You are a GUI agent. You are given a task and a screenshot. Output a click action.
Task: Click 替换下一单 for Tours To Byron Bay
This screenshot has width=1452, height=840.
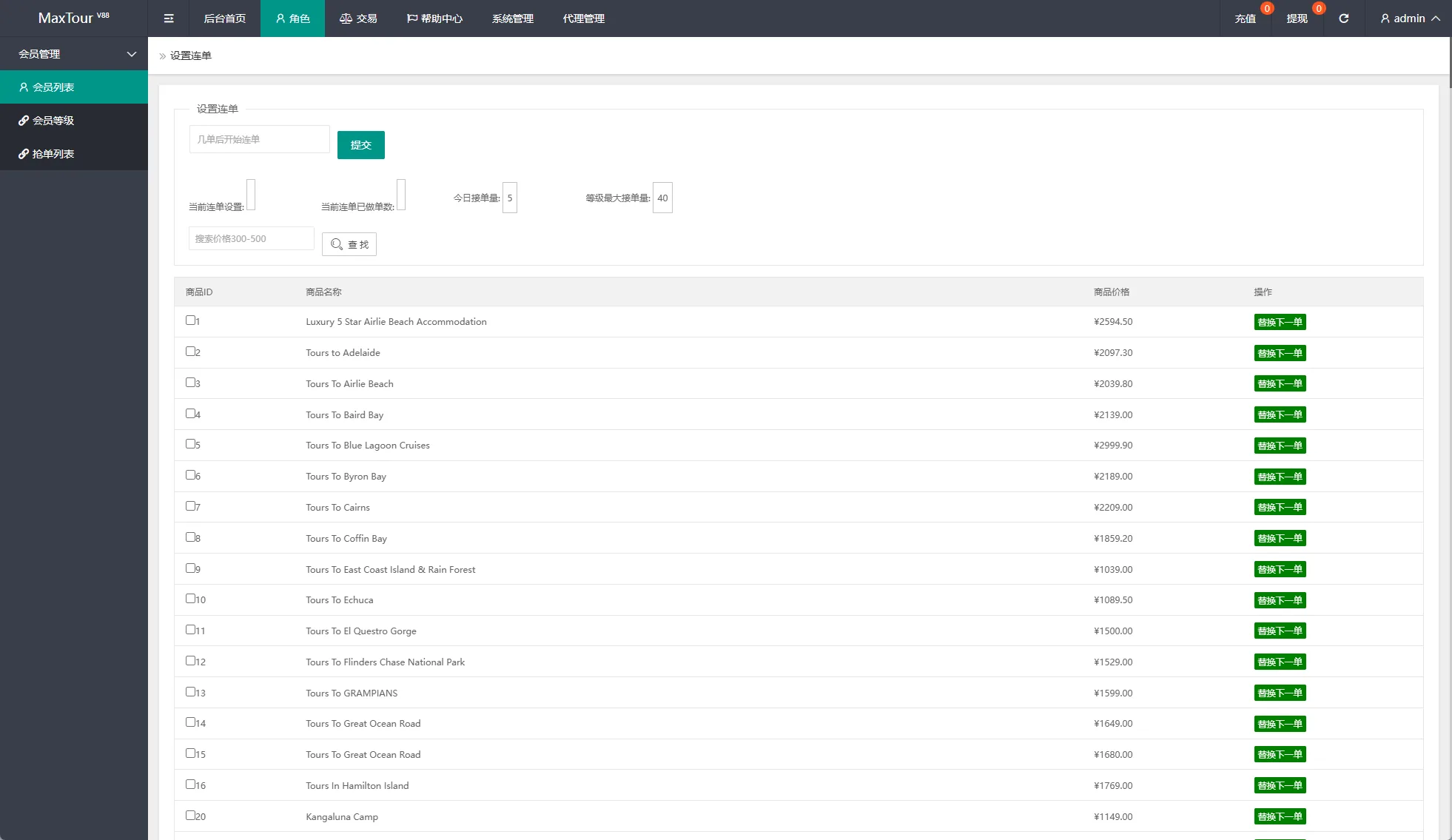pyautogui.click(x=1280, y=477)
